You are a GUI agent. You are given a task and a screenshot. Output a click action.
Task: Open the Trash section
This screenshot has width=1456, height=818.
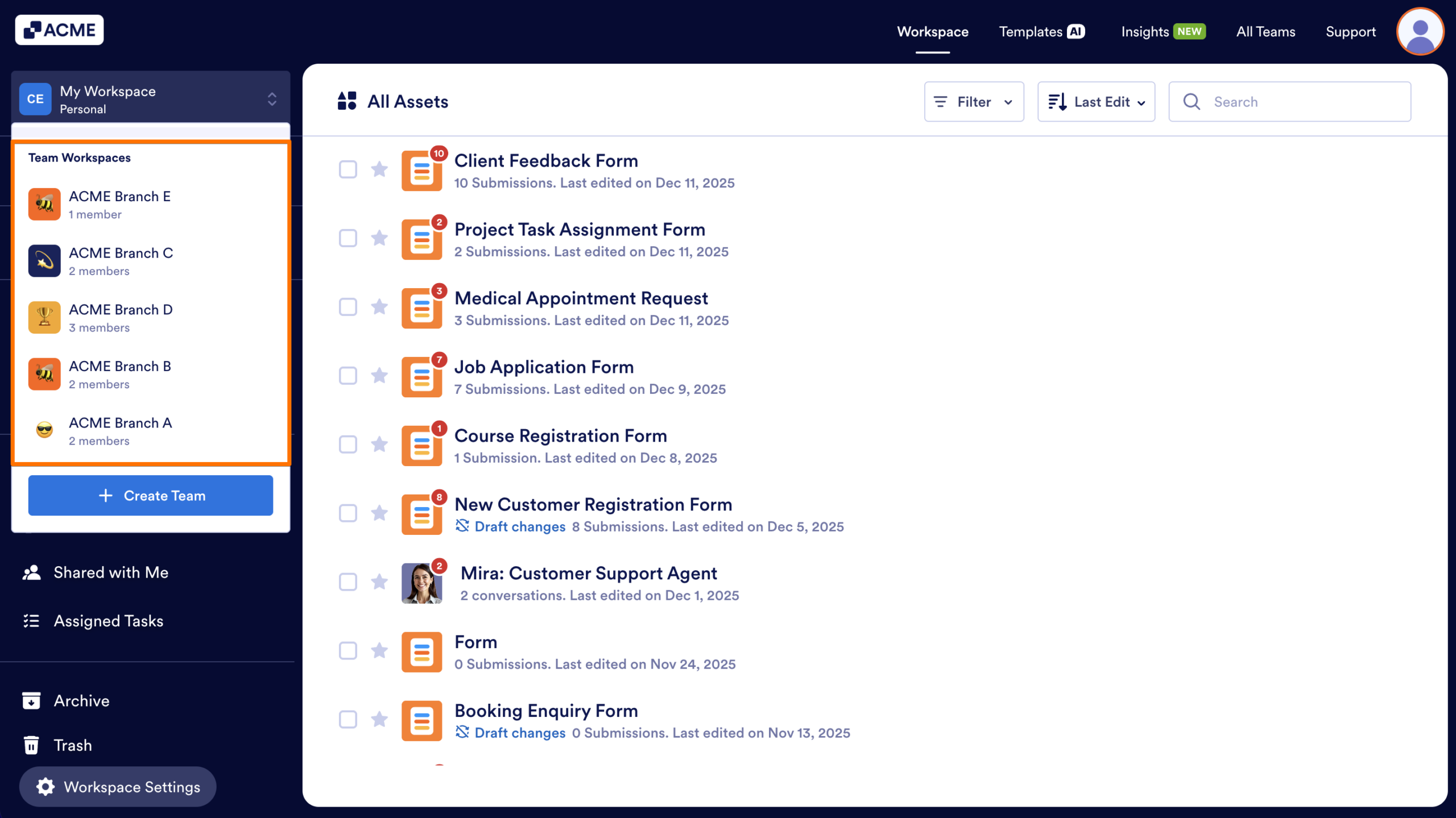72,745
